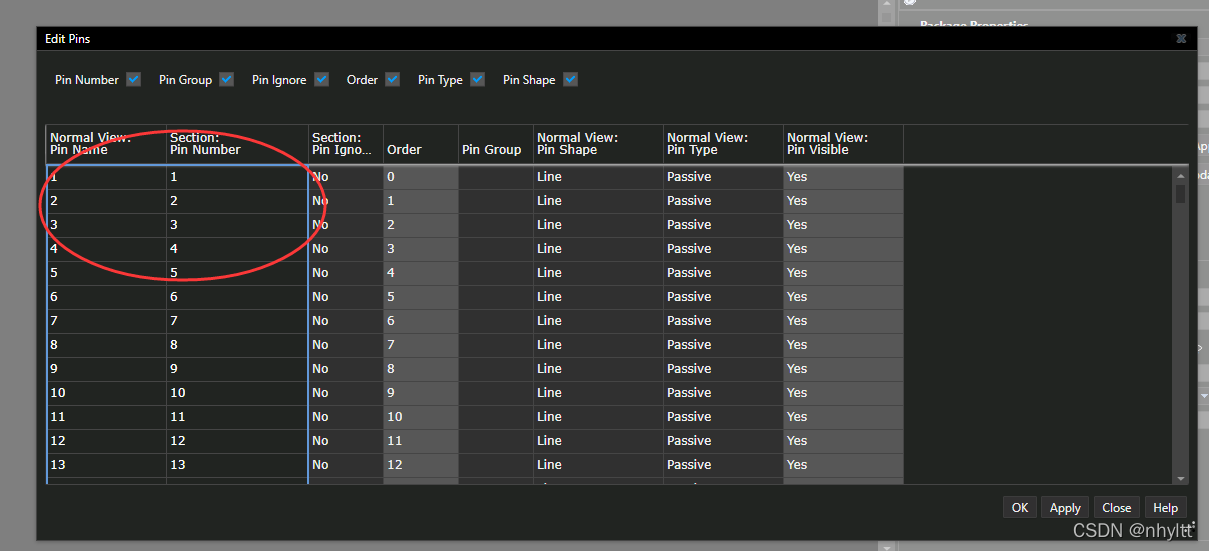1209x551 pixels.
Task: Click the Normal View Pin Type header
Action: (722, 144)
